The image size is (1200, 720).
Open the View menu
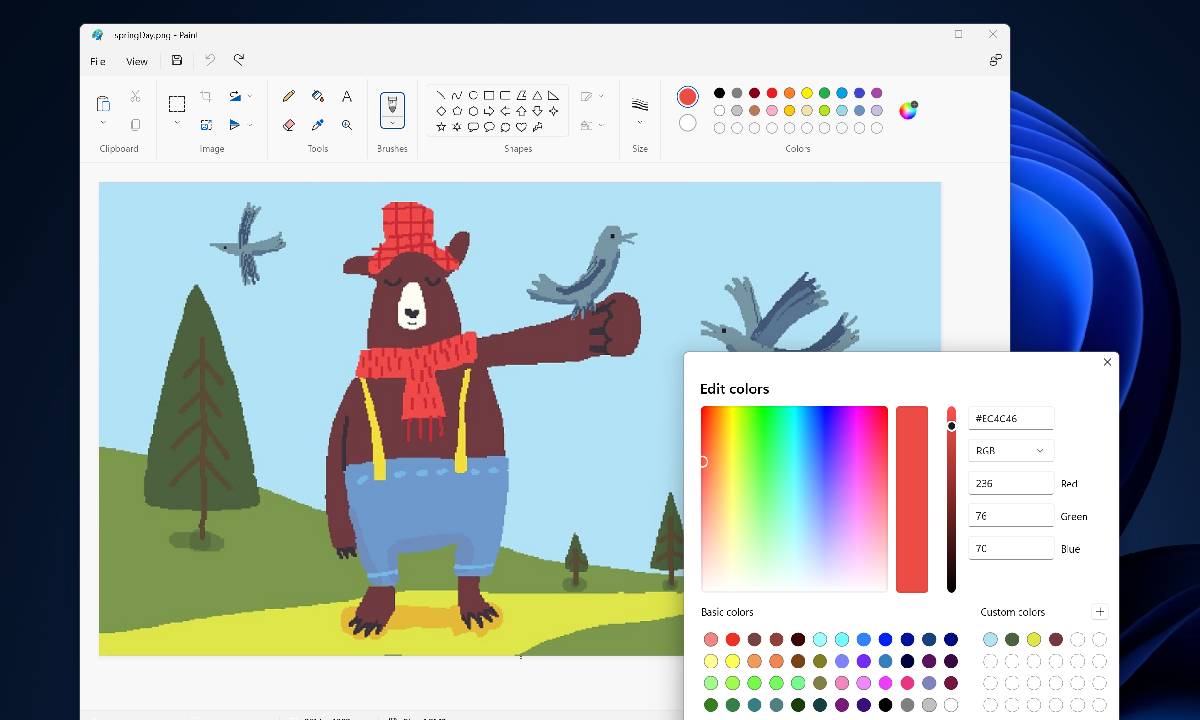point(137,61)
